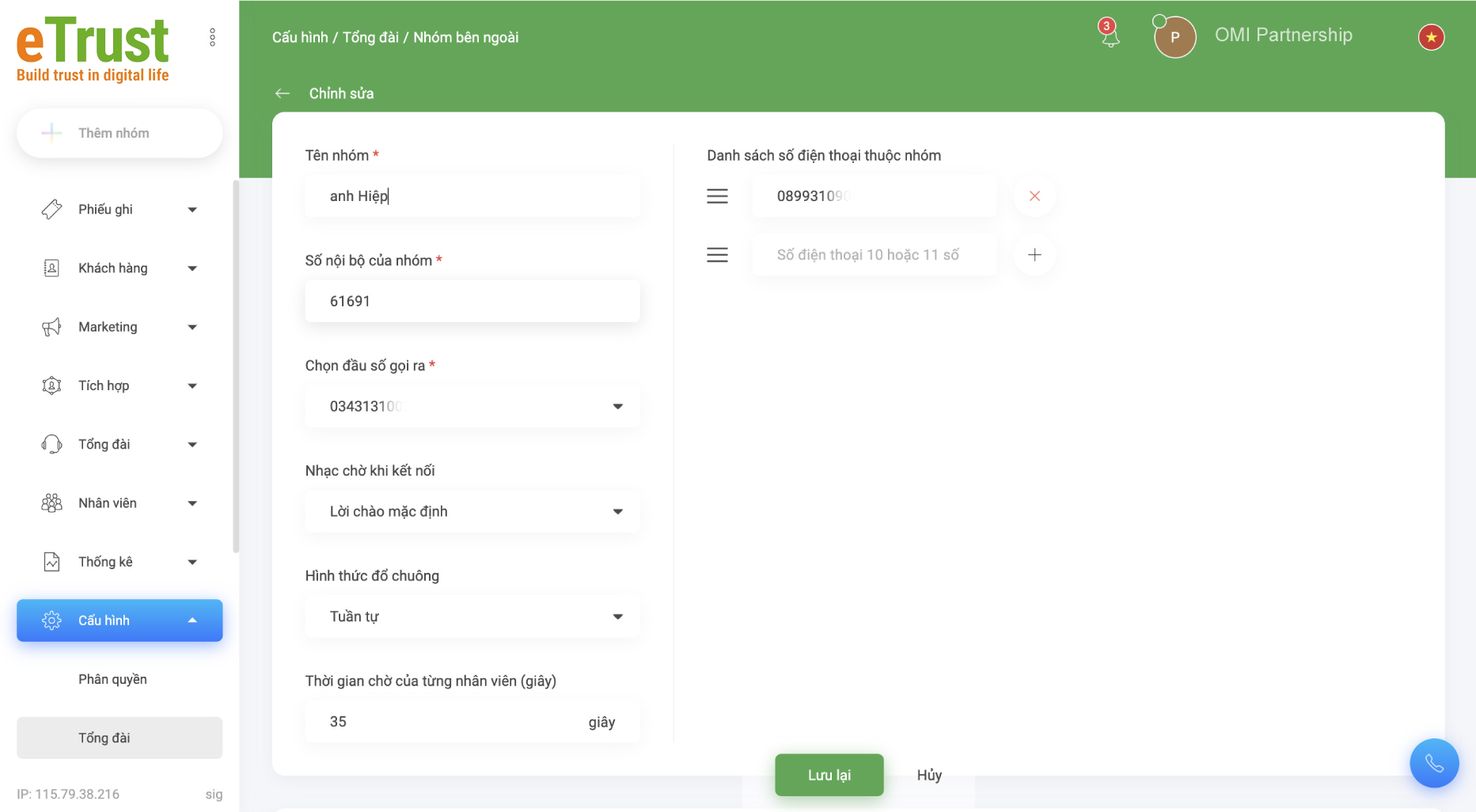Click the Lưu lại save button
Viewport: 1476px width, 812px height.
tap(829, 775)
